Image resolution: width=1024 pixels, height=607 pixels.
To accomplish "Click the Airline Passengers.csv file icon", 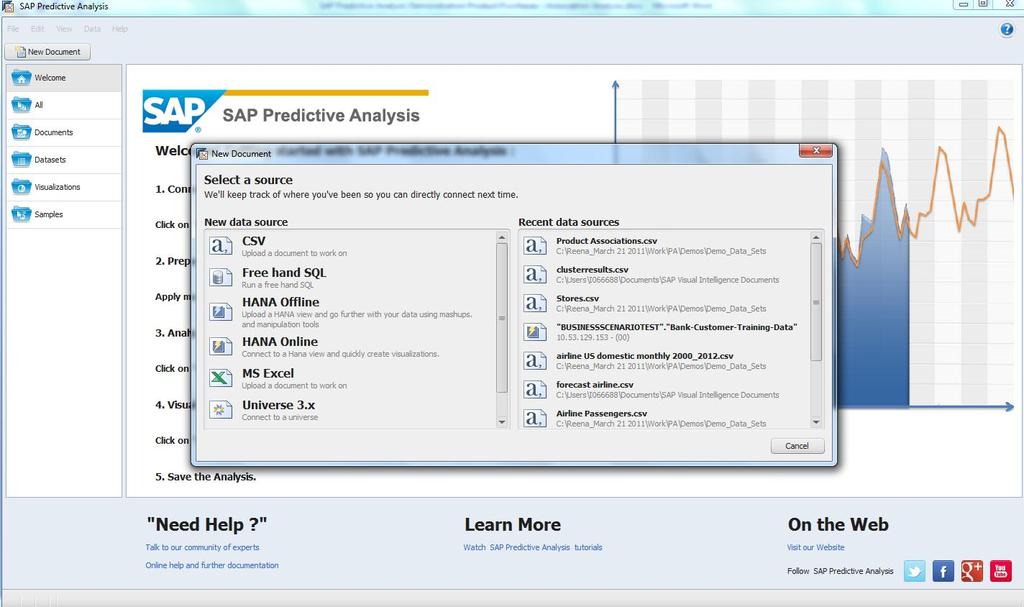I will (x=535, y=417).
